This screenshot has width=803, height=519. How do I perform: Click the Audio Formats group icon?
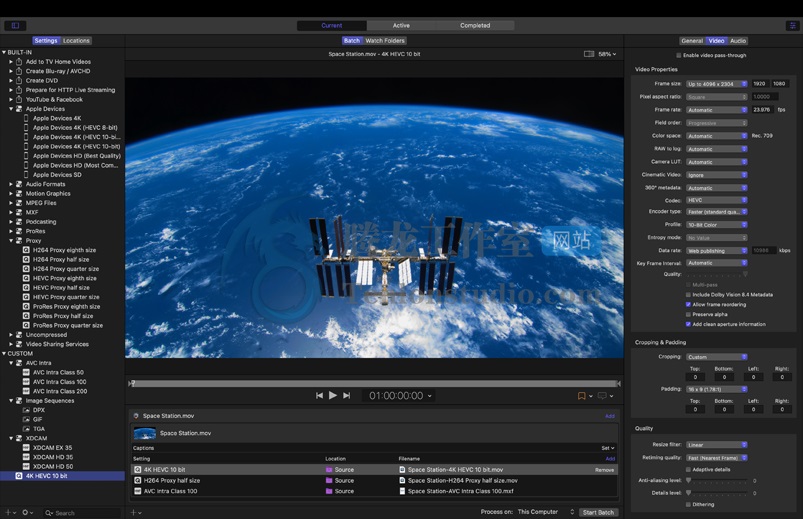click(19, 184)
